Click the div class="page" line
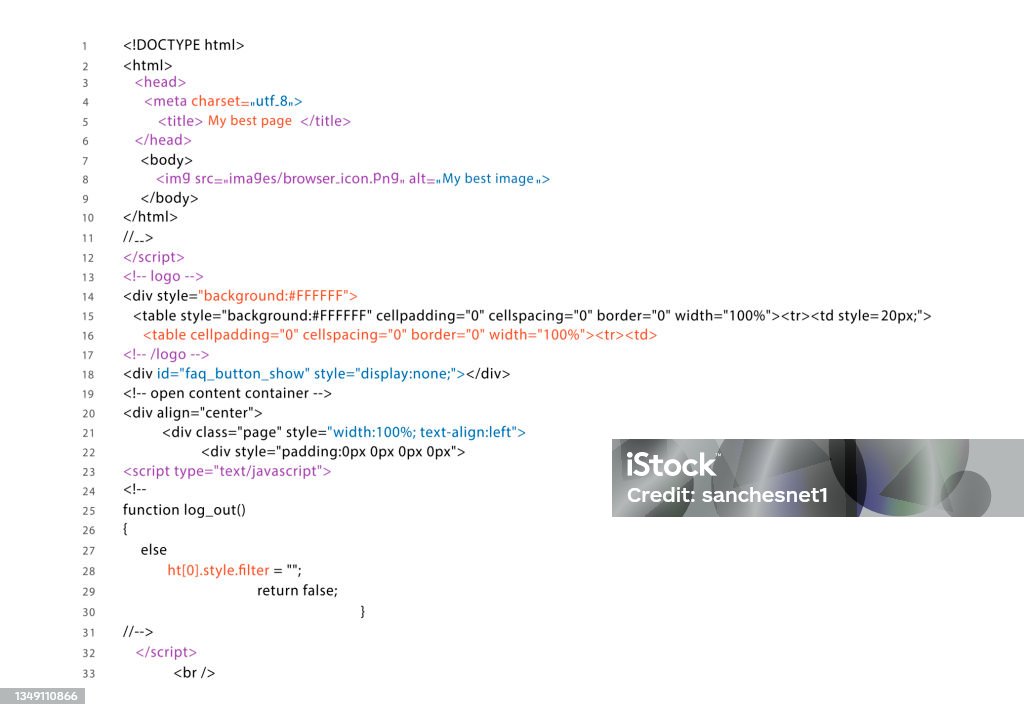This screenshot has width=1024, height=717. pos(344,432)
